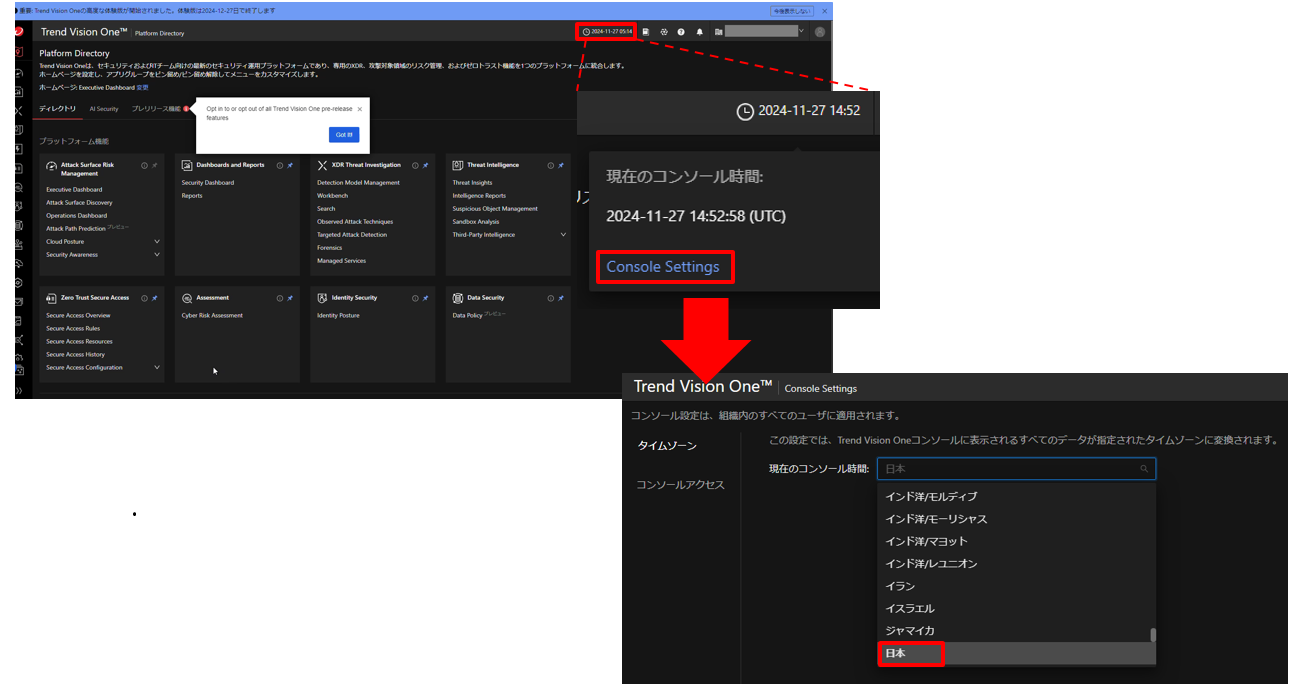Image resolution: width=1290 pixels, height=688 pixels.
Task: Show info for the Assessment card
Action: 279,298
